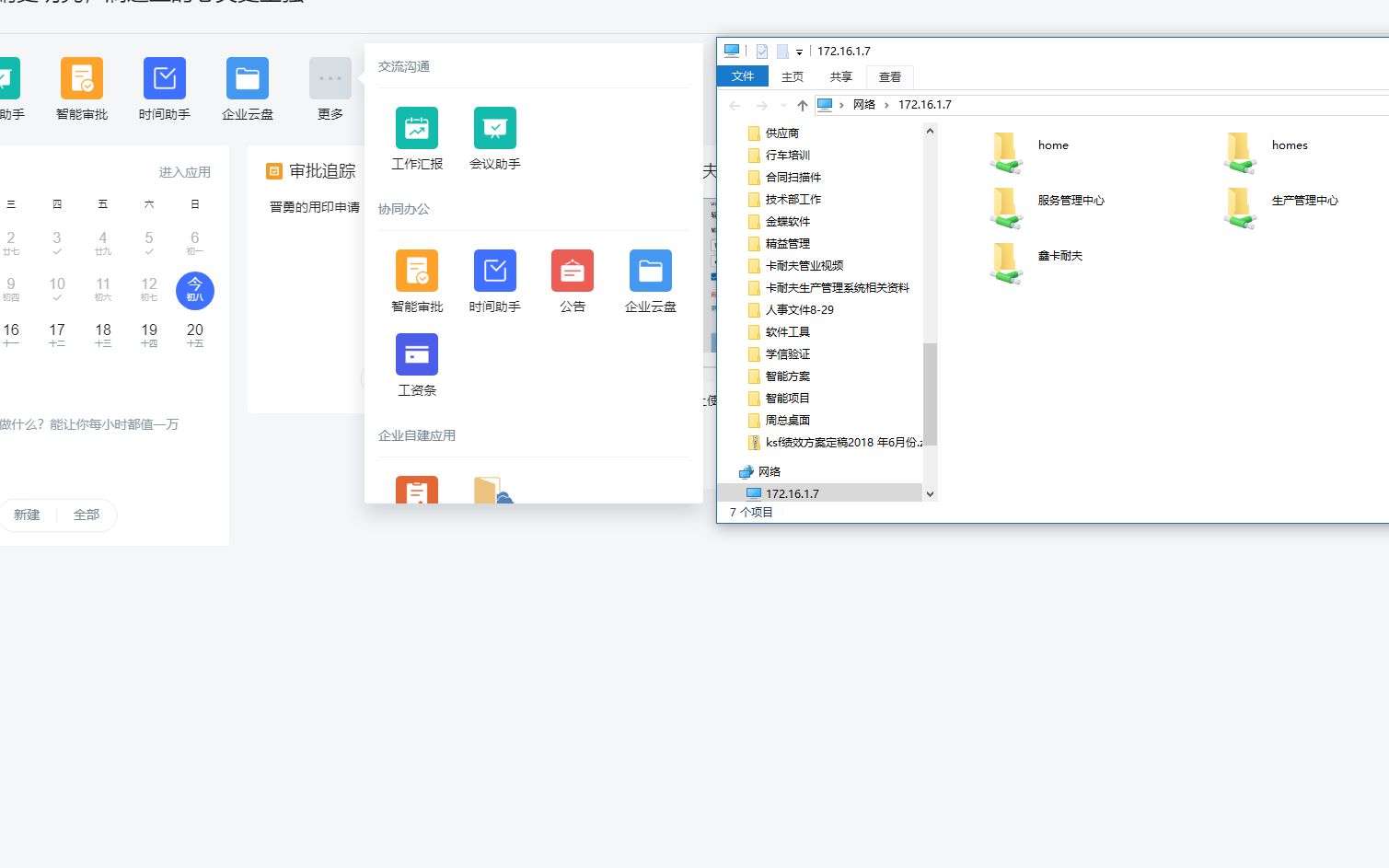Open 时间助手 in the top app bar

tap(165, 89)
